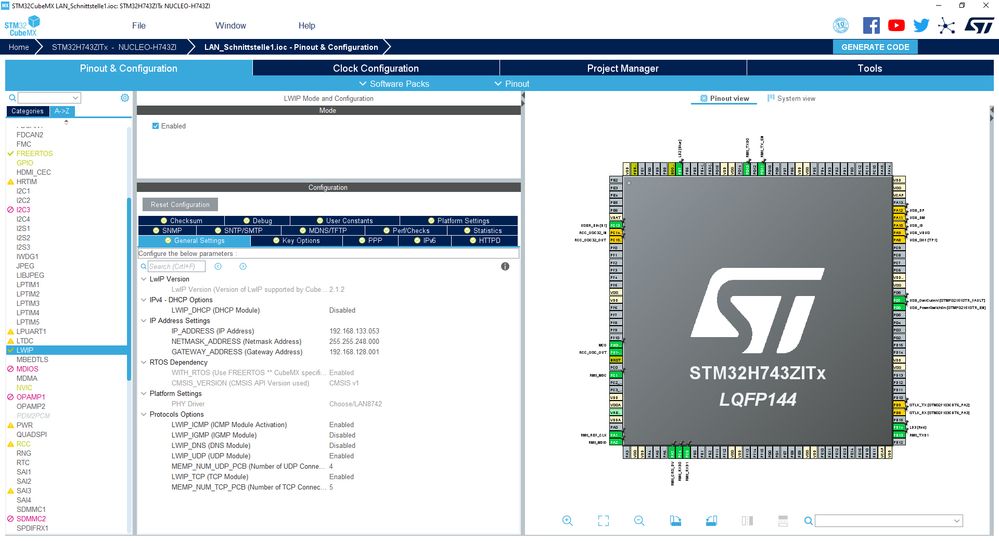Screen dimensions: 999x541
Task: Open the Key Options settings tab
Action: tap(296, 241)
